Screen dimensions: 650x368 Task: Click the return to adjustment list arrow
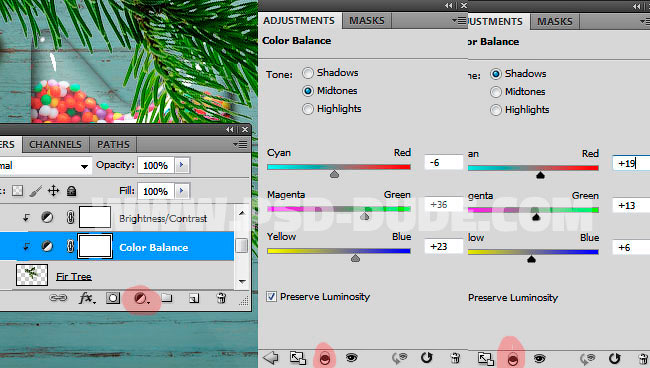(271, 357)
